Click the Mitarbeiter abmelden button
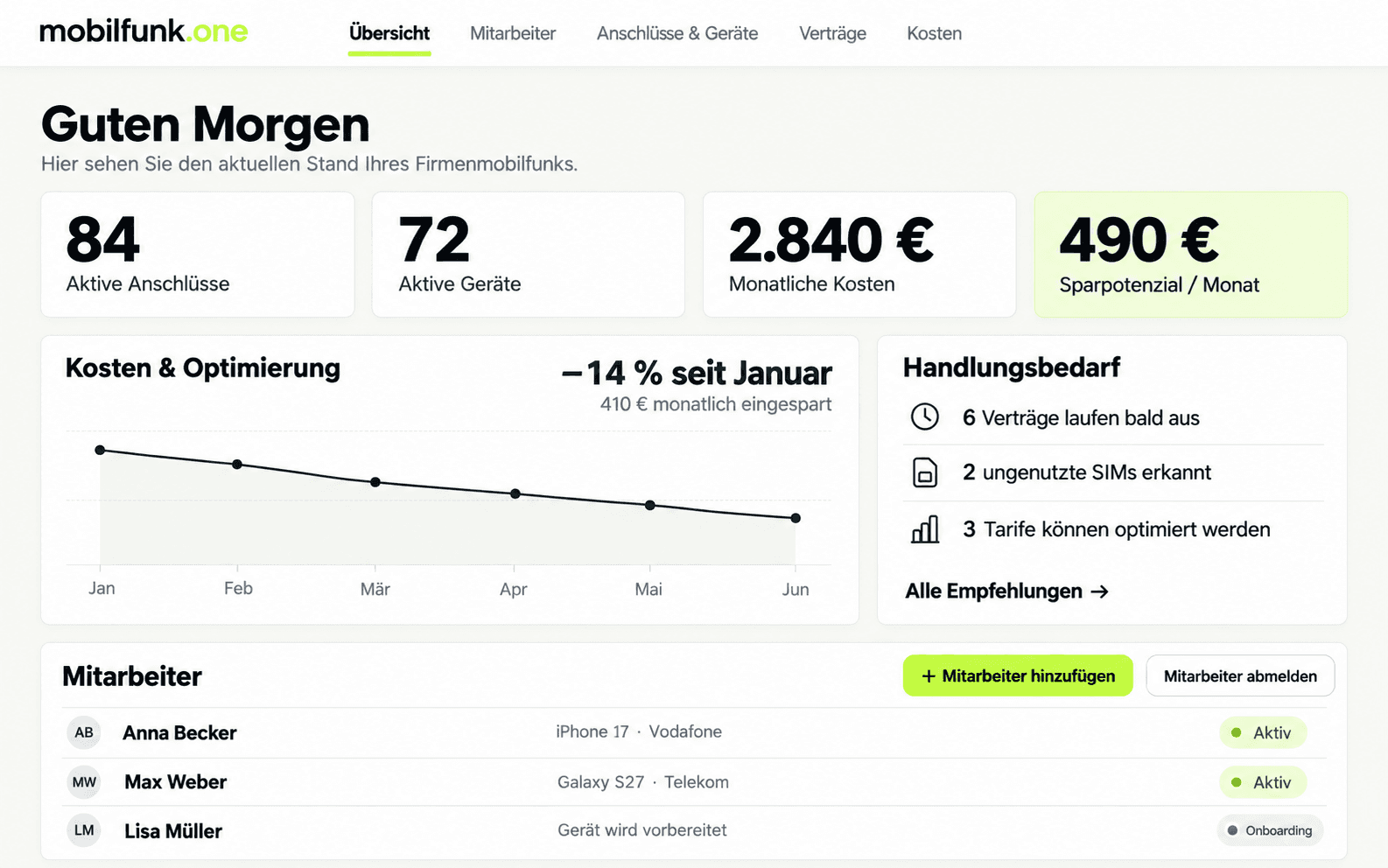 (x=1240, y=675)
